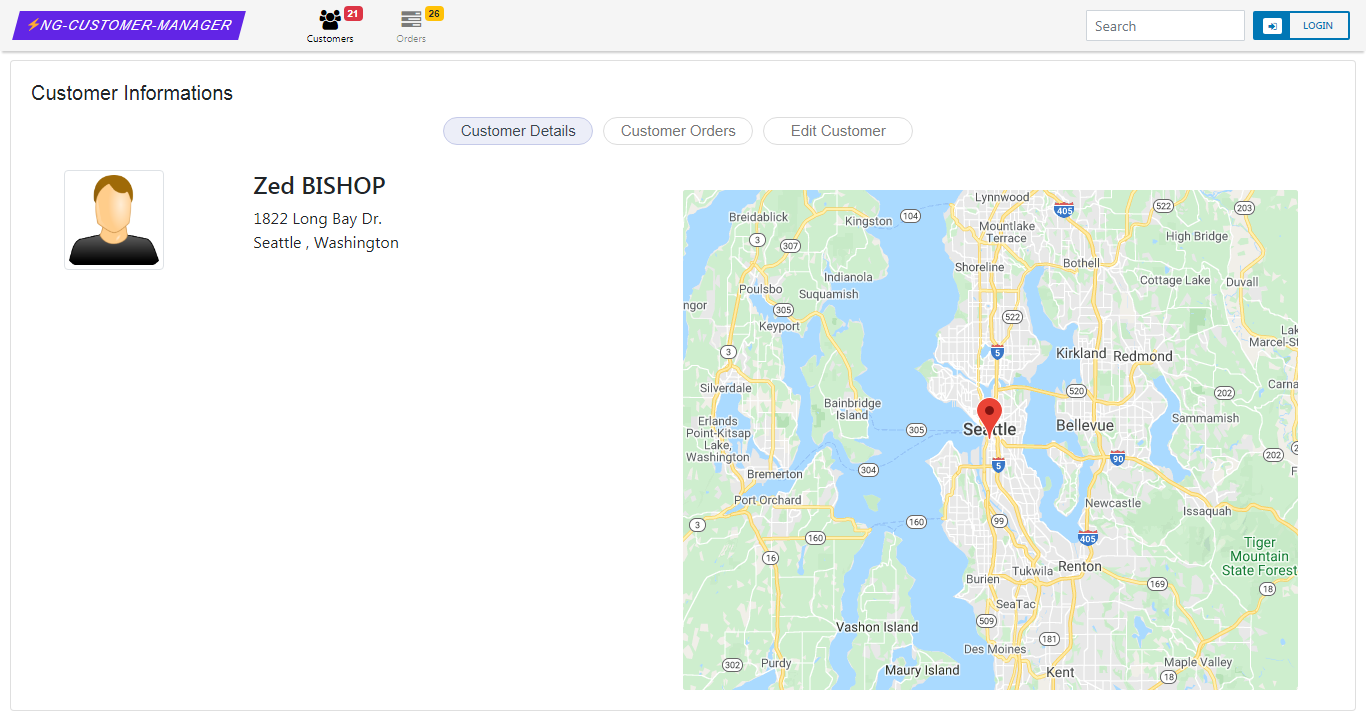Image resolution: width=1366 pixels, height=726 pixels.
Task: Click Vashon Island label on map
Action: coord(877,627)
